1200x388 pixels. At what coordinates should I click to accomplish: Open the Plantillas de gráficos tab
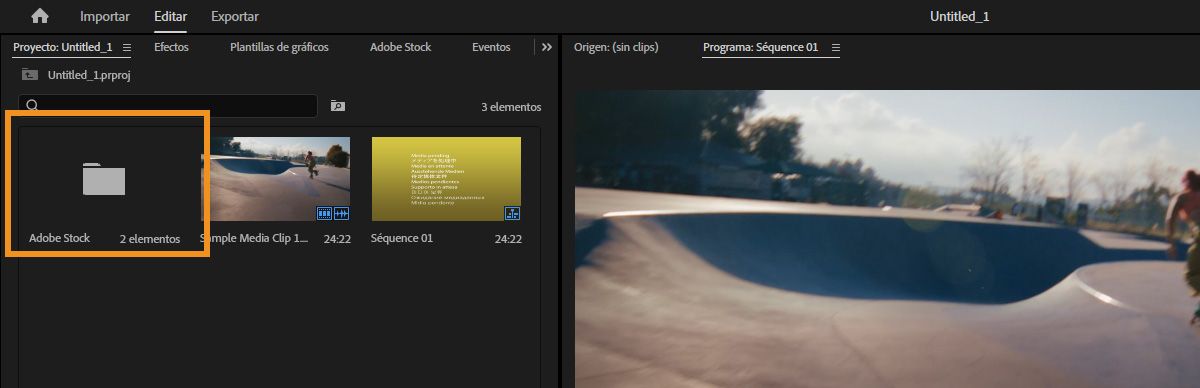pos(279,47)
